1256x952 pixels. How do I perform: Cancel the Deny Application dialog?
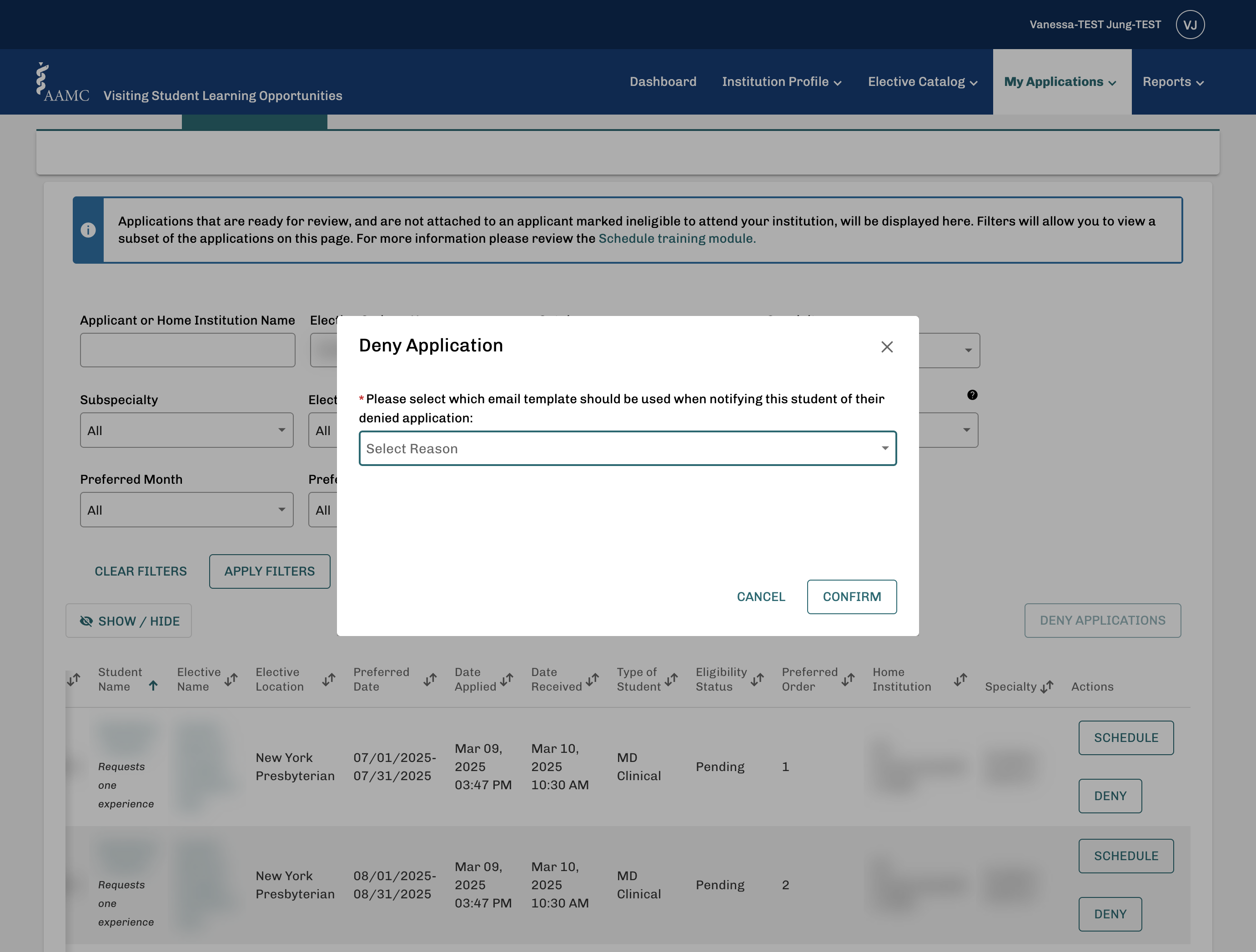click(x=761, y=596)
